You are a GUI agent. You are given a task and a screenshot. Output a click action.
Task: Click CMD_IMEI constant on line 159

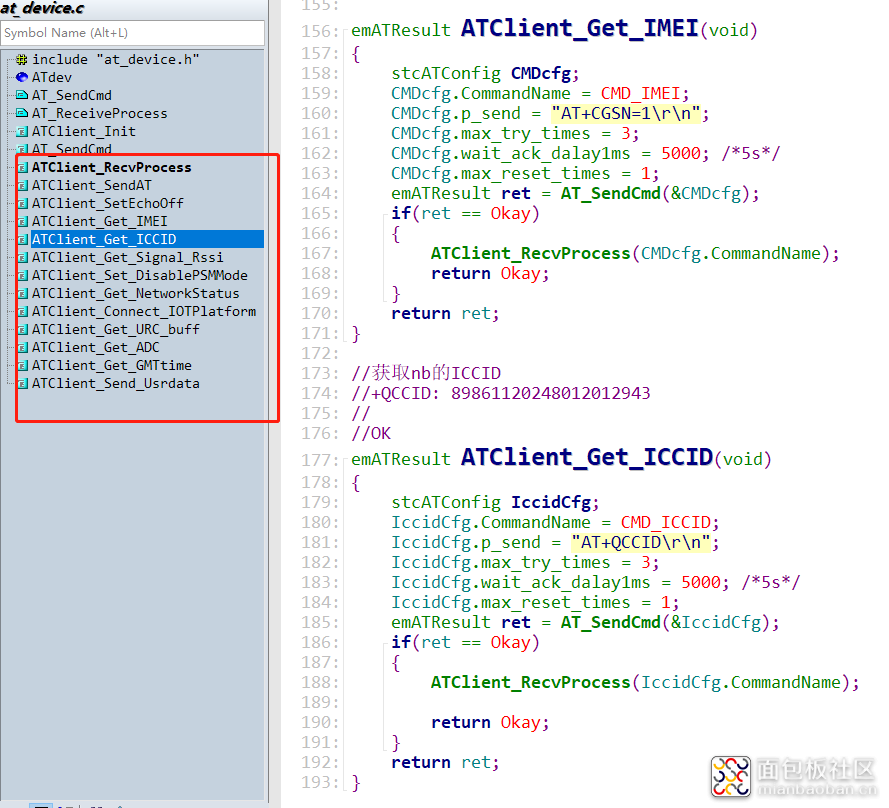coord(641,94)
